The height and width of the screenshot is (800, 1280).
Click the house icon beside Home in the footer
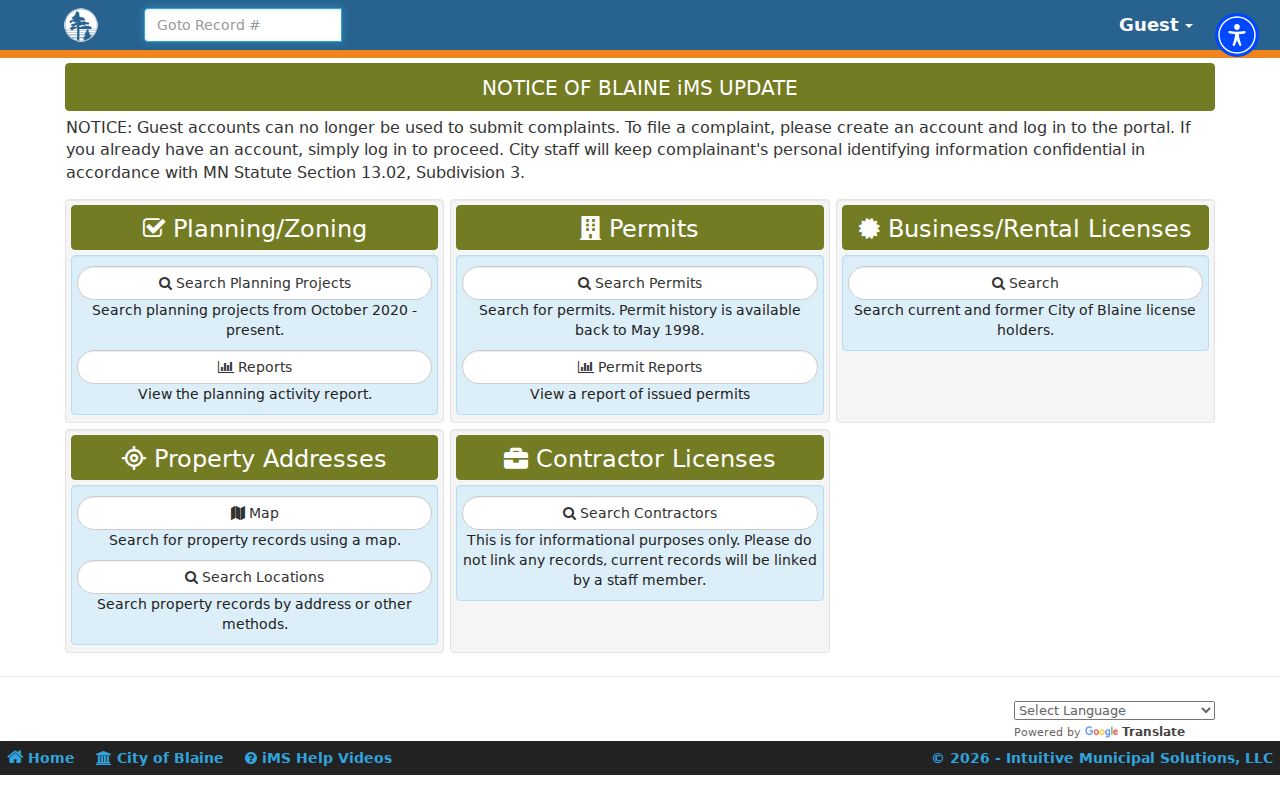[x=15, y=758]
